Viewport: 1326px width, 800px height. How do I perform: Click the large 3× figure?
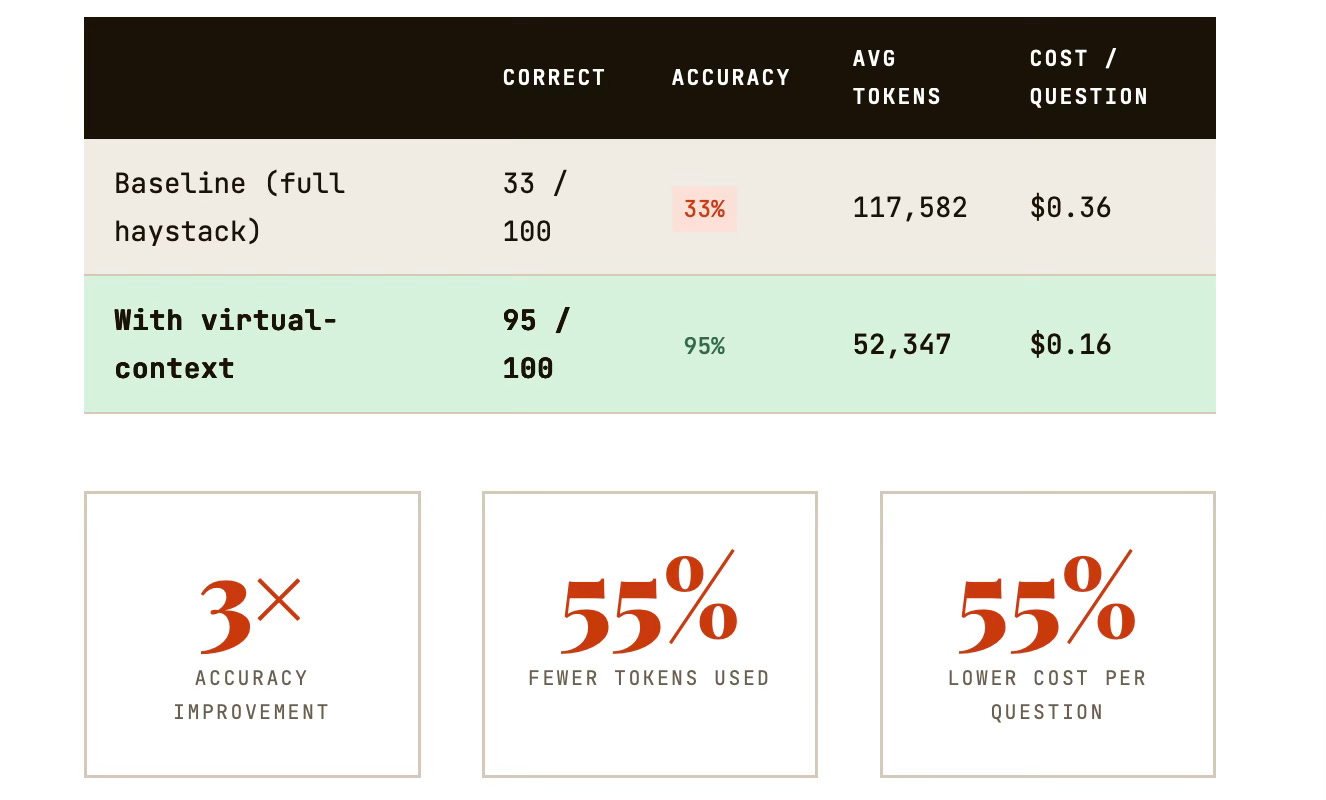pyautogui.click(x=250, y=612)
